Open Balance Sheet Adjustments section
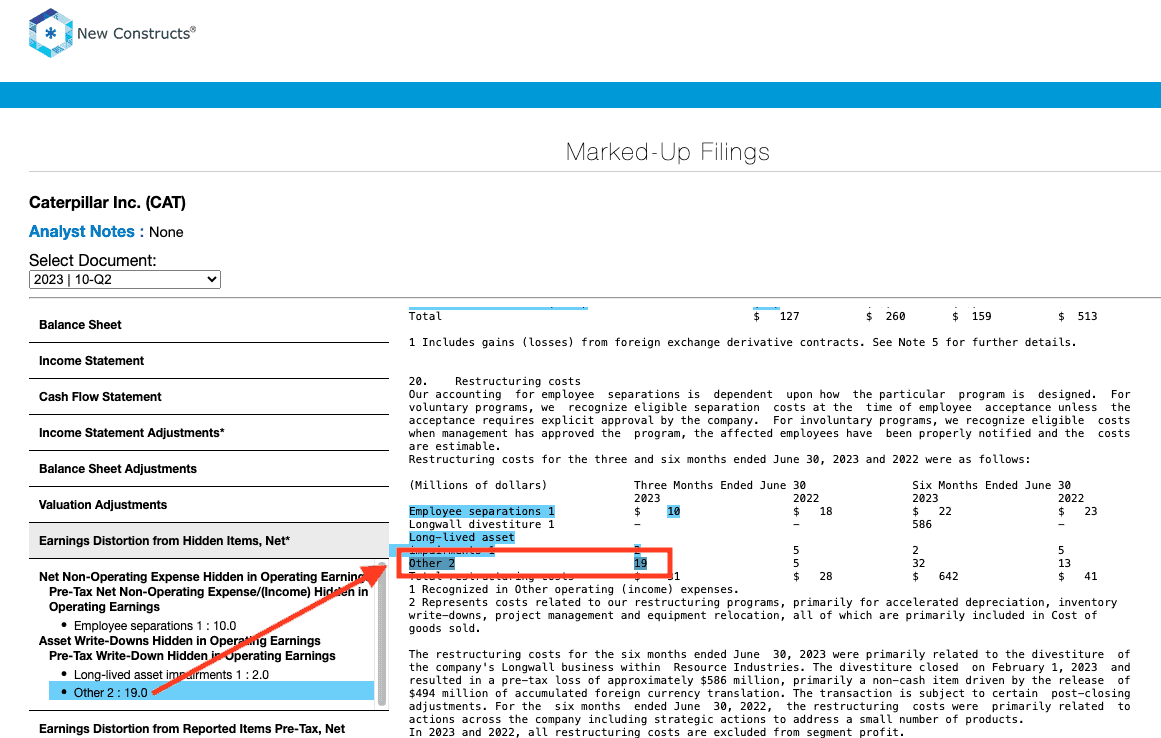Viewport: 1161px width, 738px height. click(209, 469)
